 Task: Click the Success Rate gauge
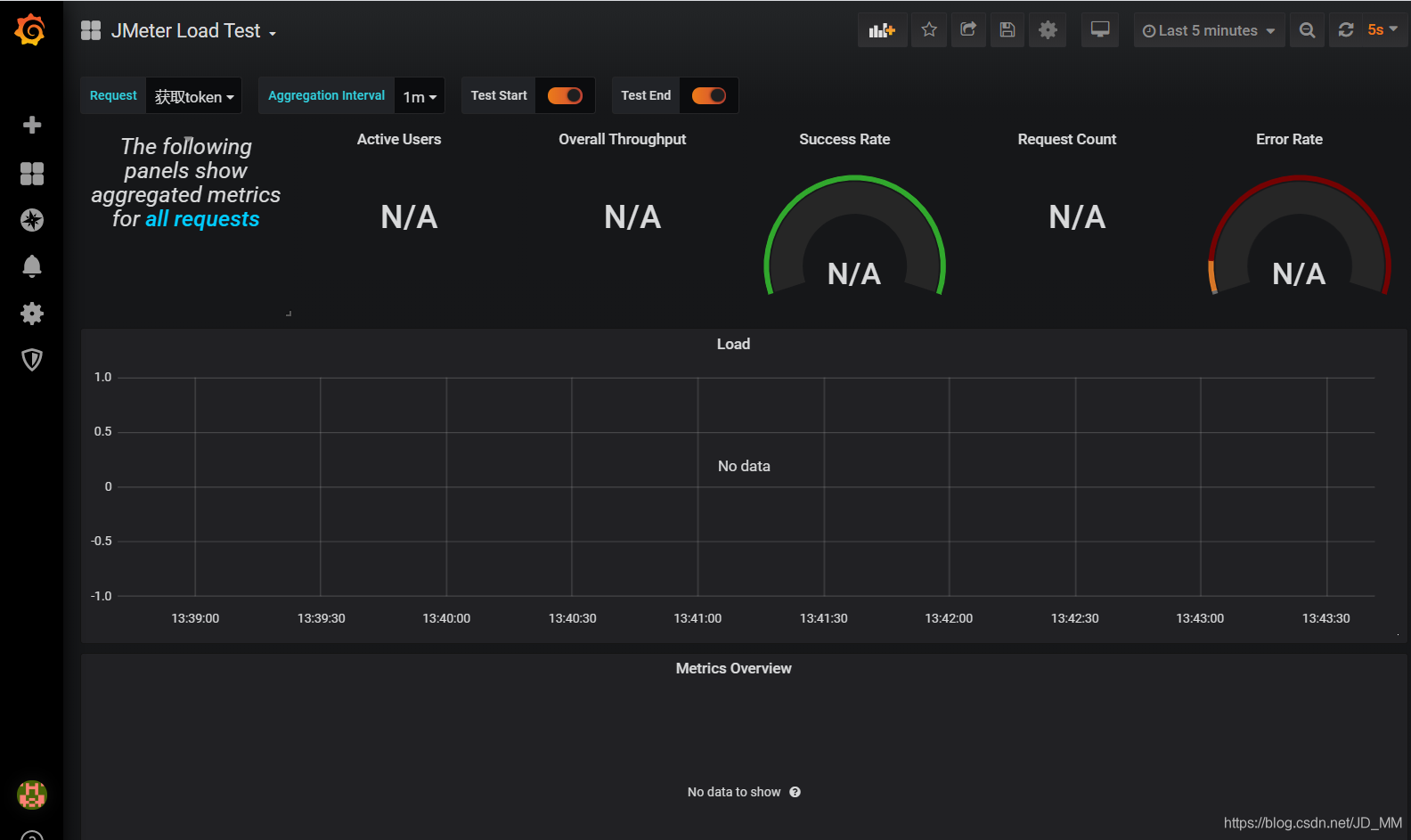click(x=854, y=236)
